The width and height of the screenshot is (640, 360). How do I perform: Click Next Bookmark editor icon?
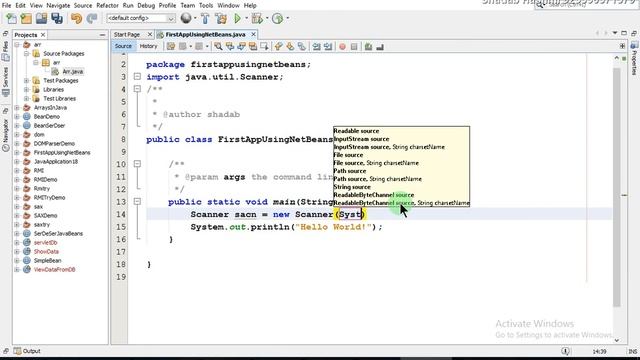pos(290,47)
